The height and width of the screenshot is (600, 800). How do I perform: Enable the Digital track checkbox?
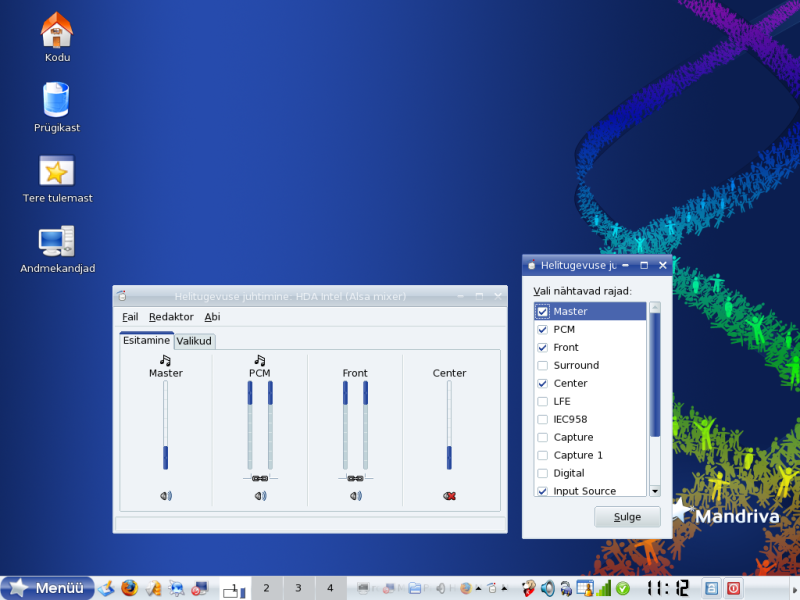point(542,473)
